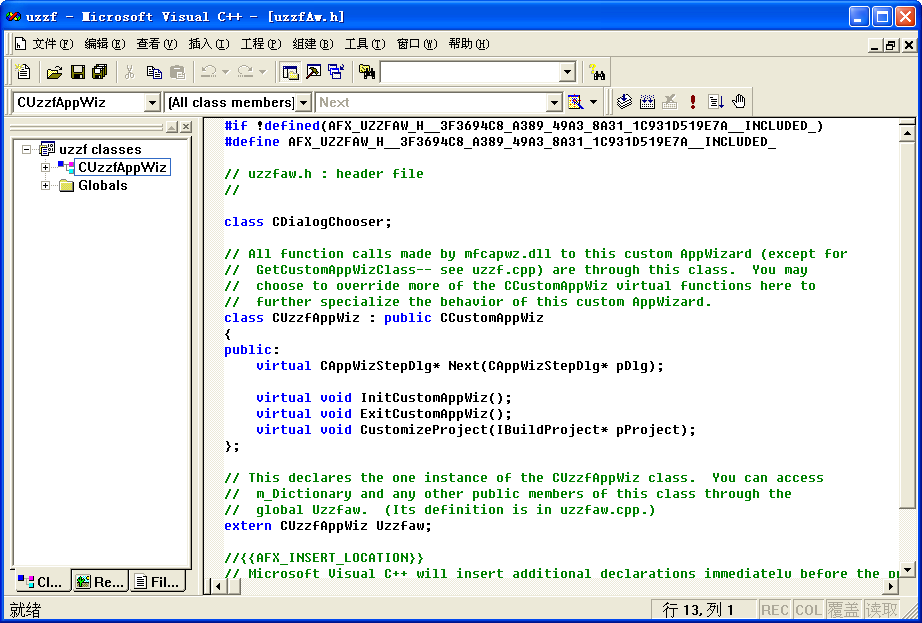Click the editor vertical scrollbar down arrow

[907, 569]
